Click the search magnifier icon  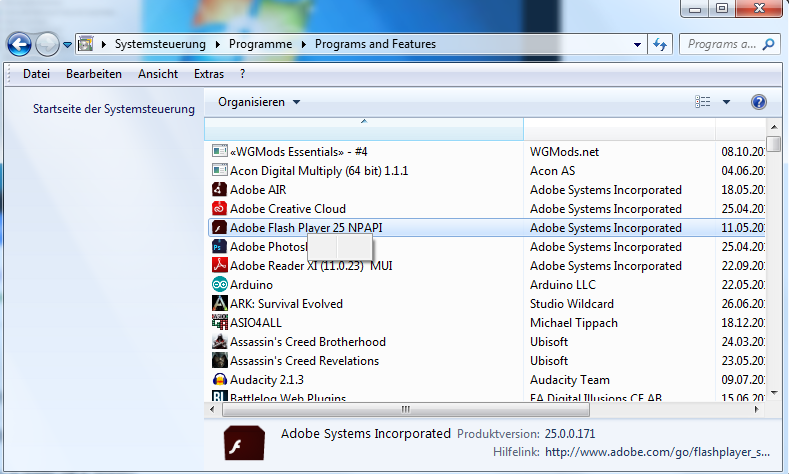pyautogui.click(x=768, y=44)
